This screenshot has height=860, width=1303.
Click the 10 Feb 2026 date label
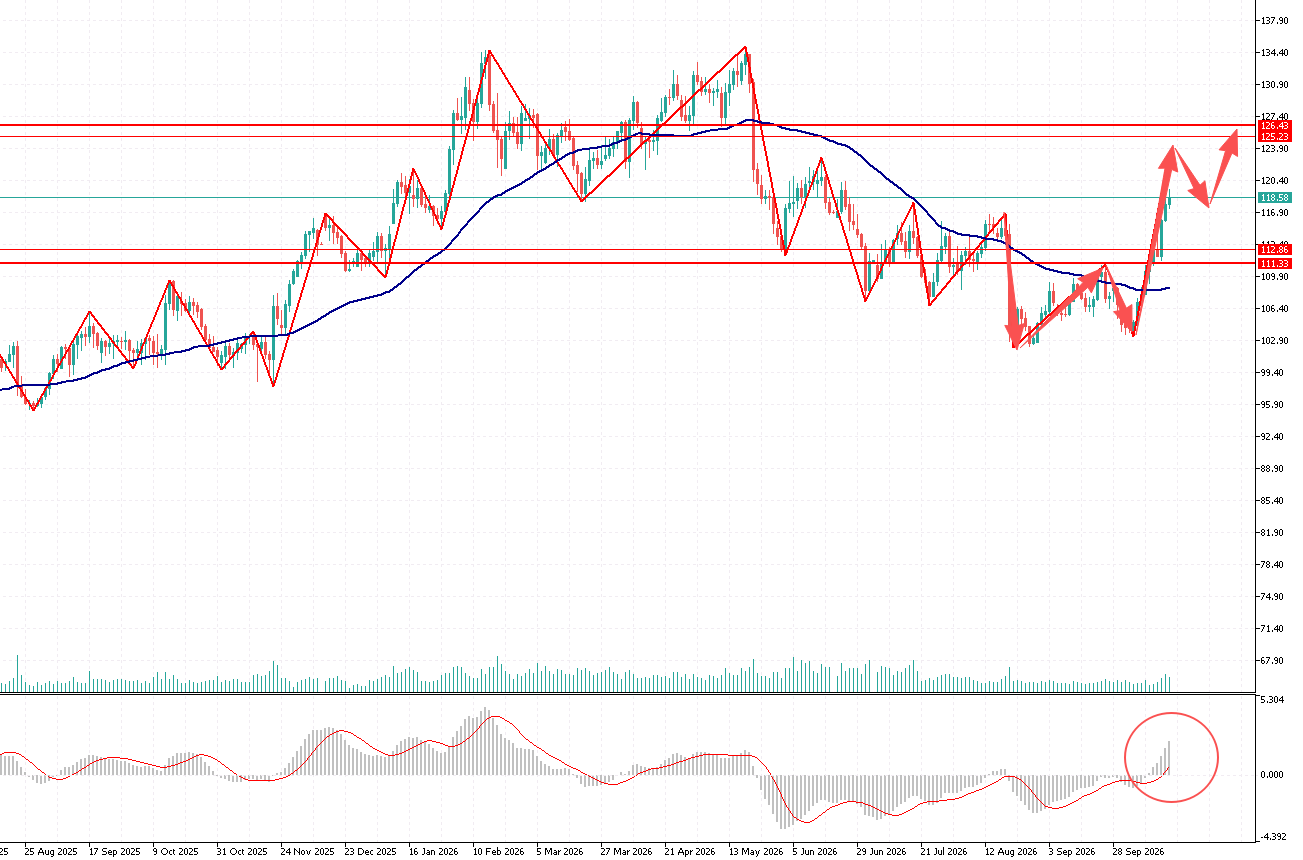(499, 852)
